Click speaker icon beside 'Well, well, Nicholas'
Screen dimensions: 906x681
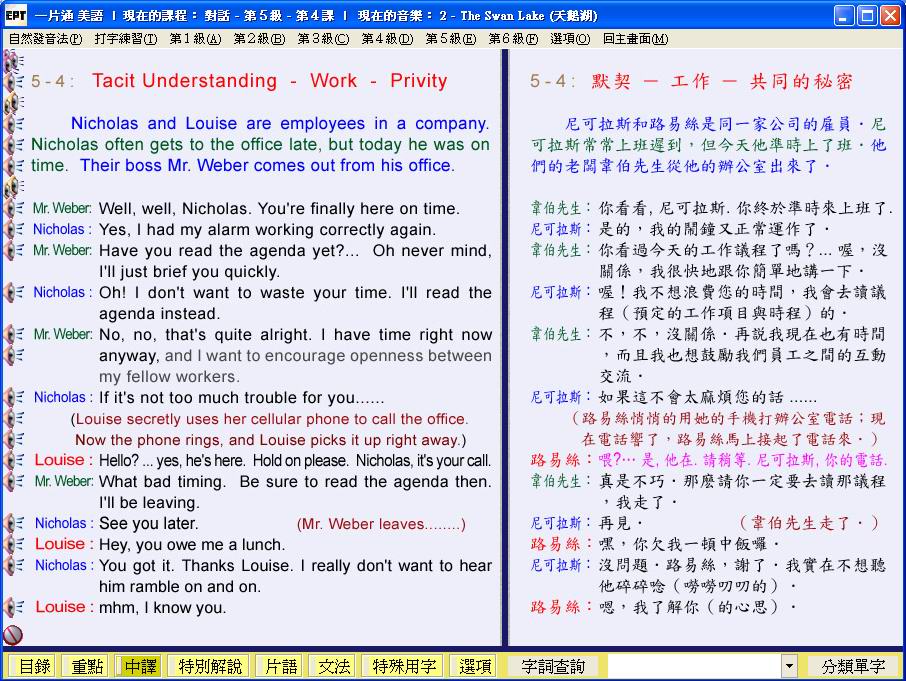[x=13, y=209]
